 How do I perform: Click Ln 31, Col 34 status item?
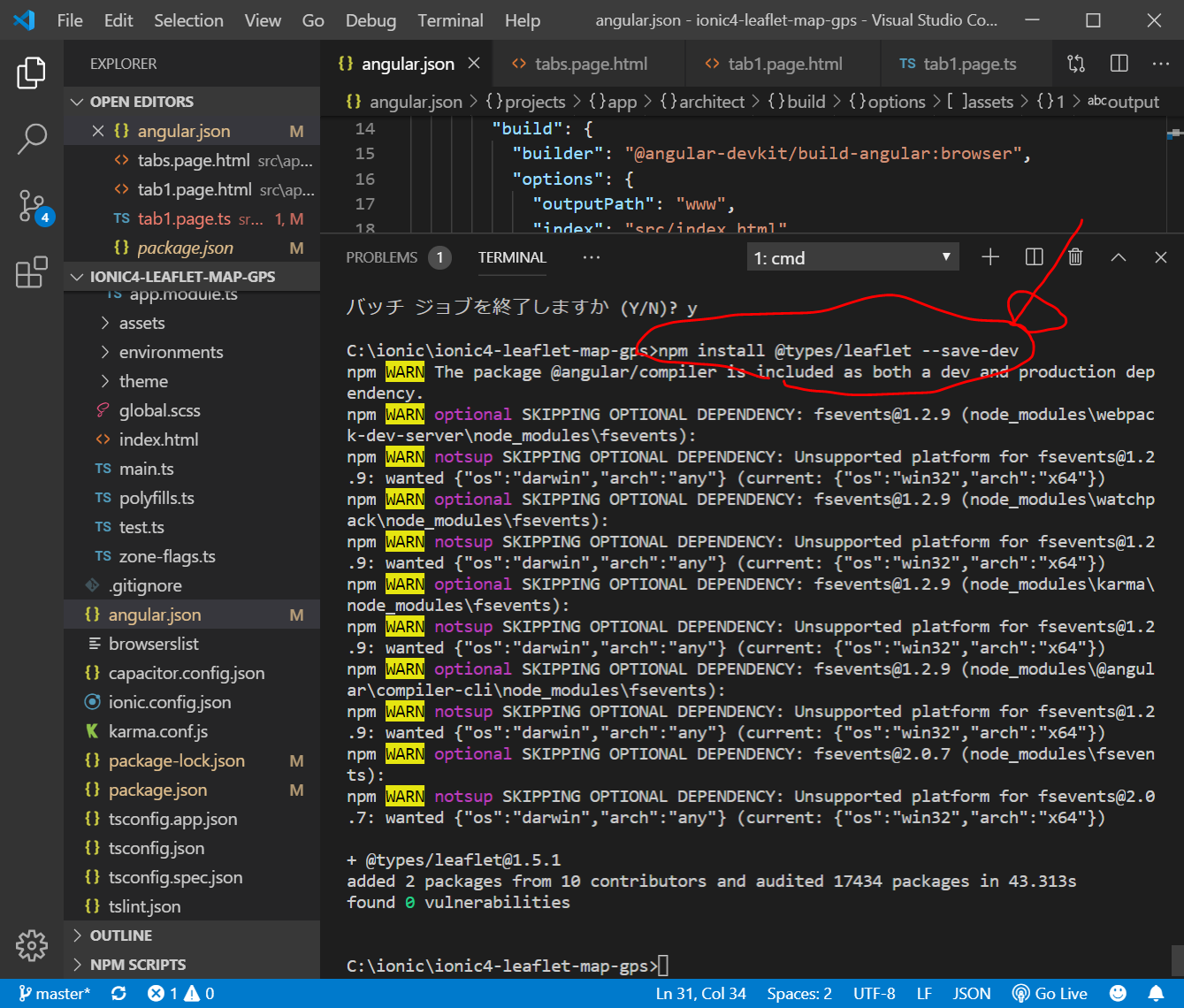700,994
